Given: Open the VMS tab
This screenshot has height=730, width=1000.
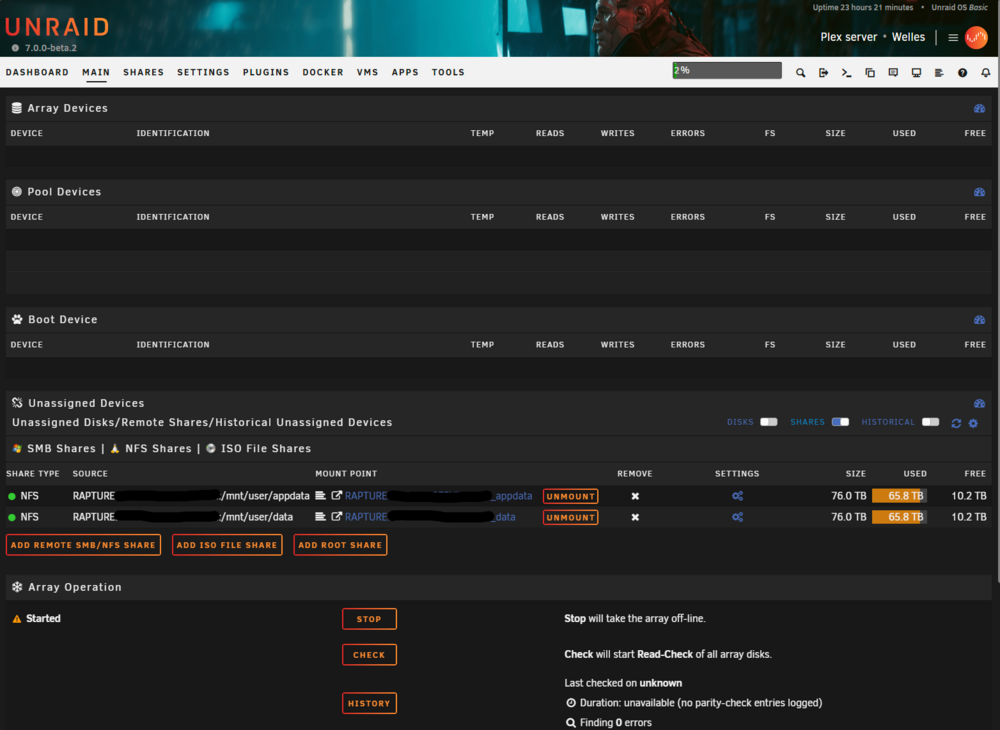Looking at the screenshot, I should pos(367,72).
